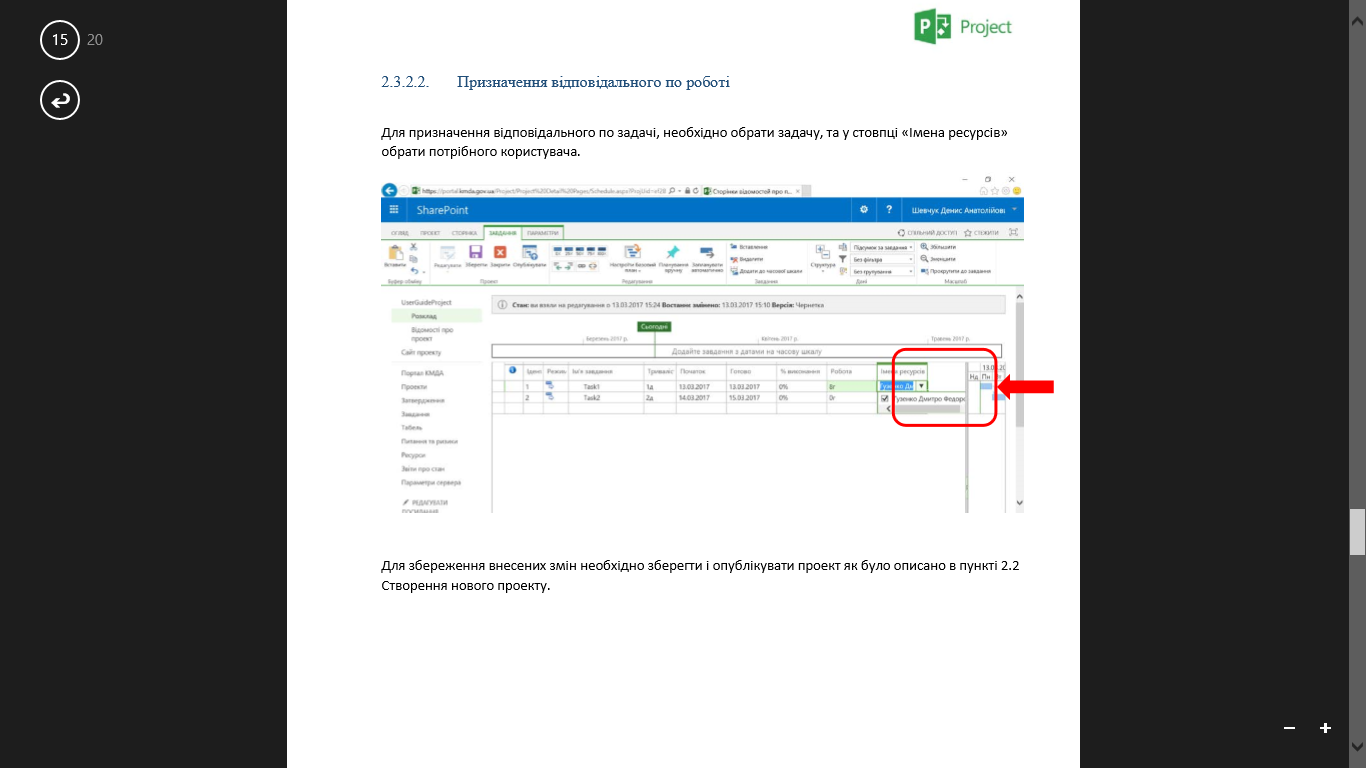
Task: Click the Save (Зберегти) floppy disk icon
Action: coord(476,253)
